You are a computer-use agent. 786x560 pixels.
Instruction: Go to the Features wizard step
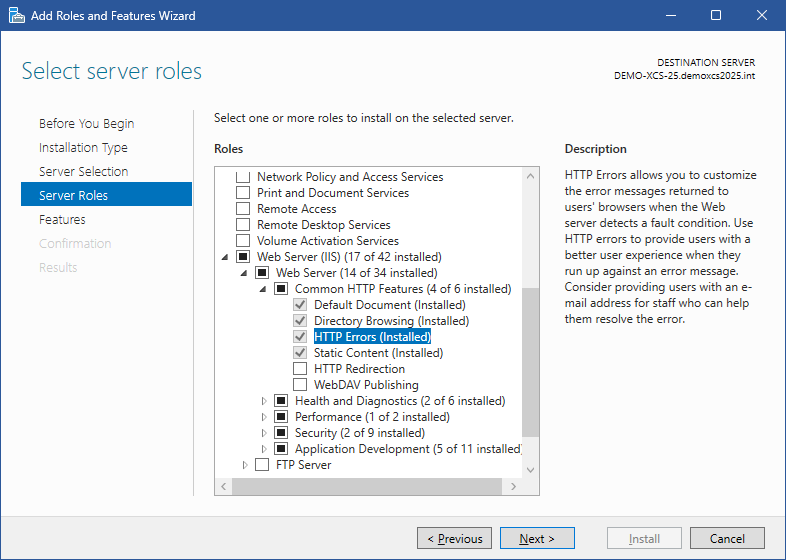pos(62,219)
